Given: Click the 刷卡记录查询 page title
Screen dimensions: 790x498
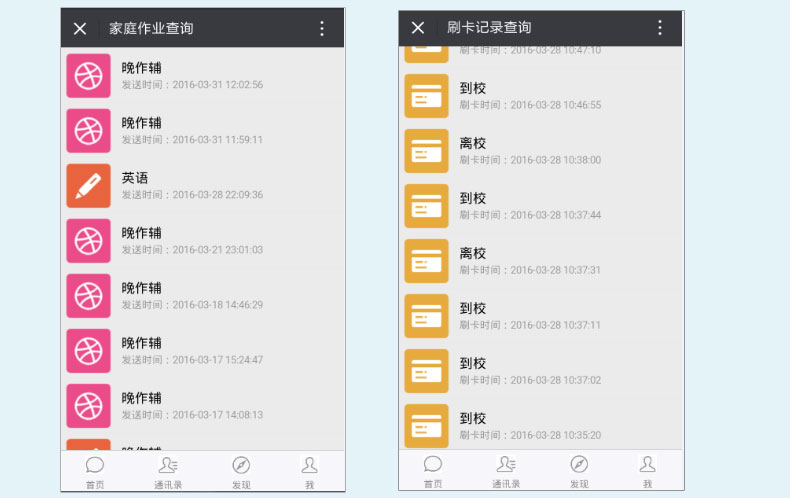Looking at the screenshot, I should 489,27.
